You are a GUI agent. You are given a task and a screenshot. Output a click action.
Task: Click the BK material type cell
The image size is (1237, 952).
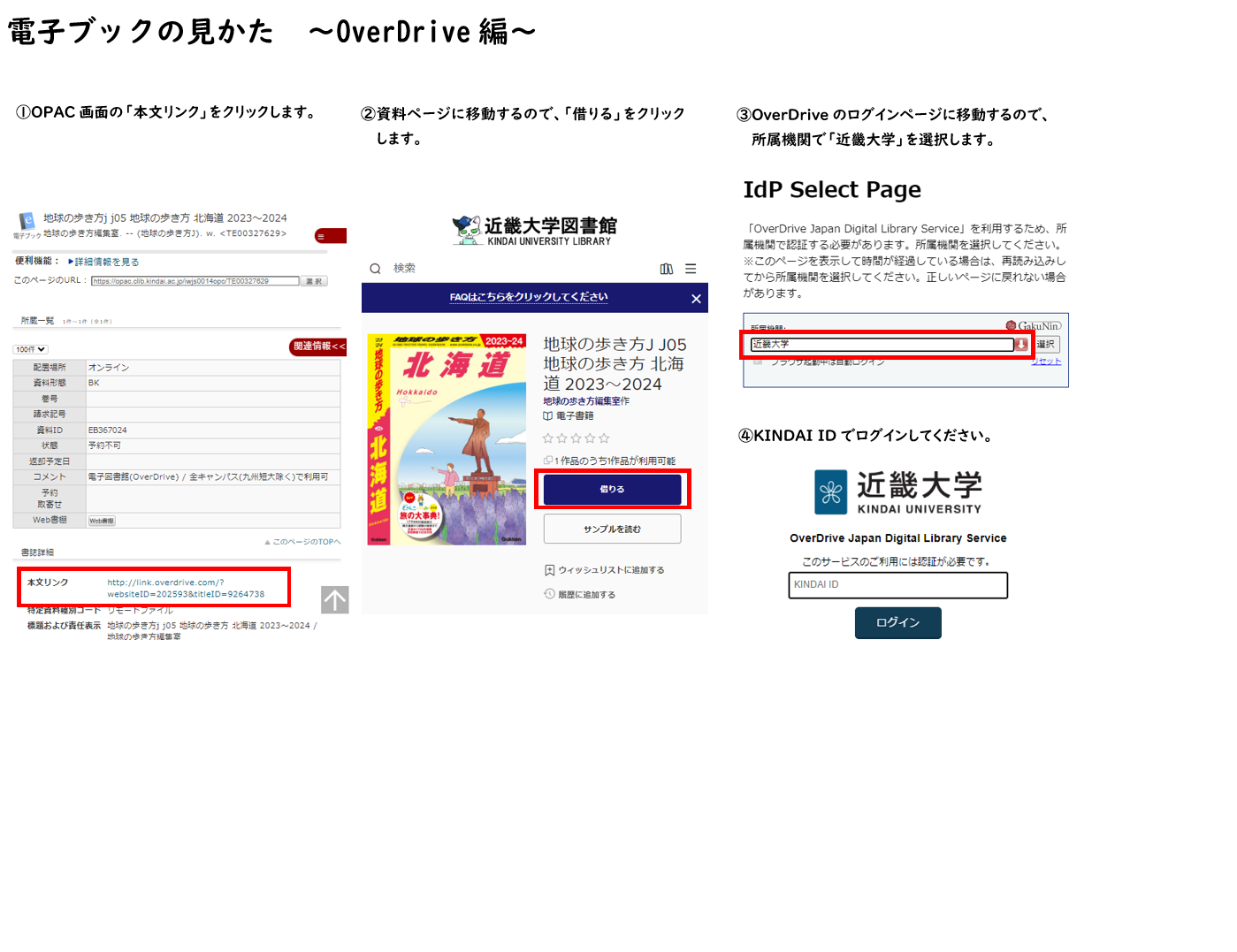click(212, 383)
